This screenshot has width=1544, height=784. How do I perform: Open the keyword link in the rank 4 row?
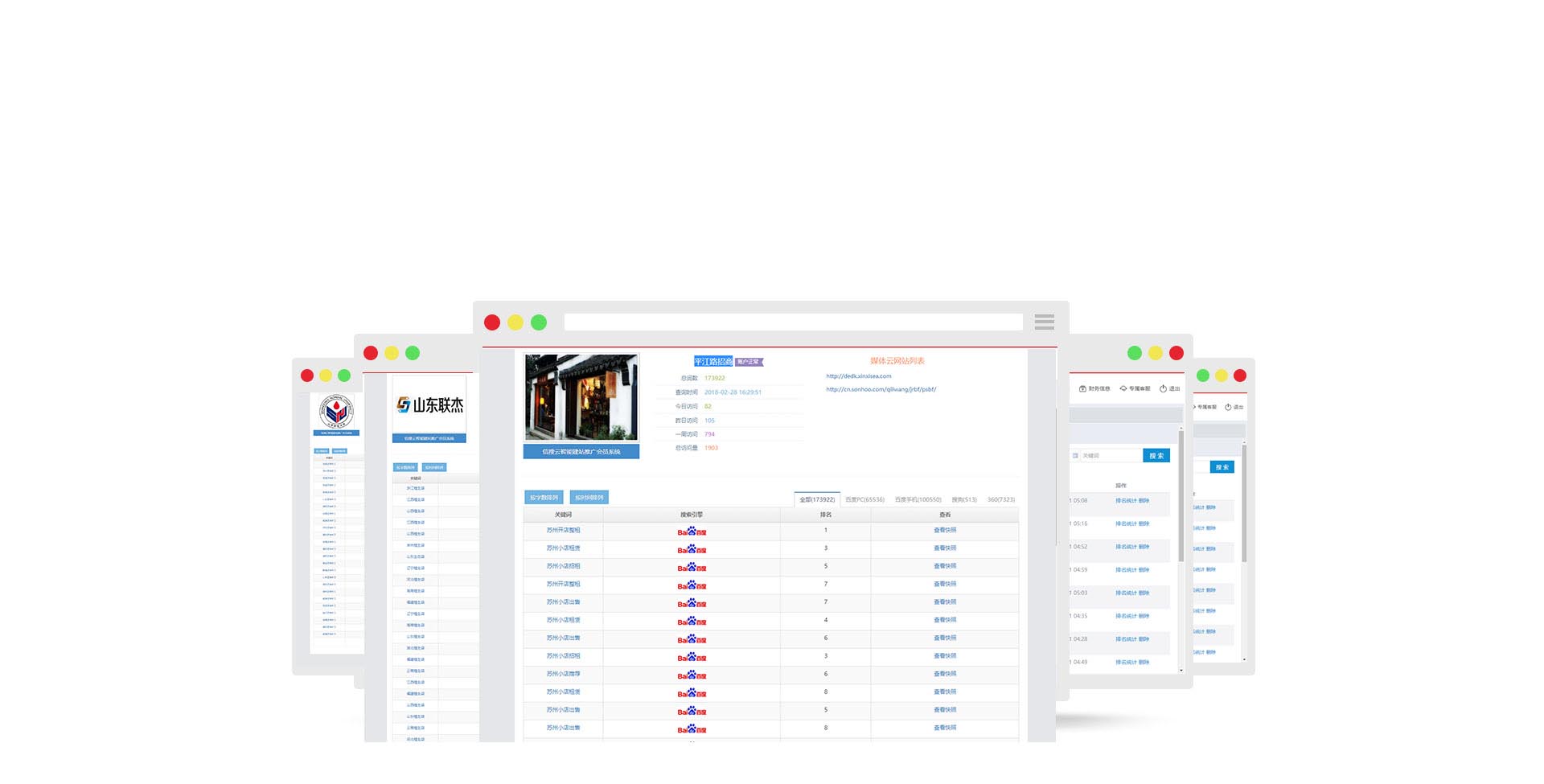tap(563, 620)
